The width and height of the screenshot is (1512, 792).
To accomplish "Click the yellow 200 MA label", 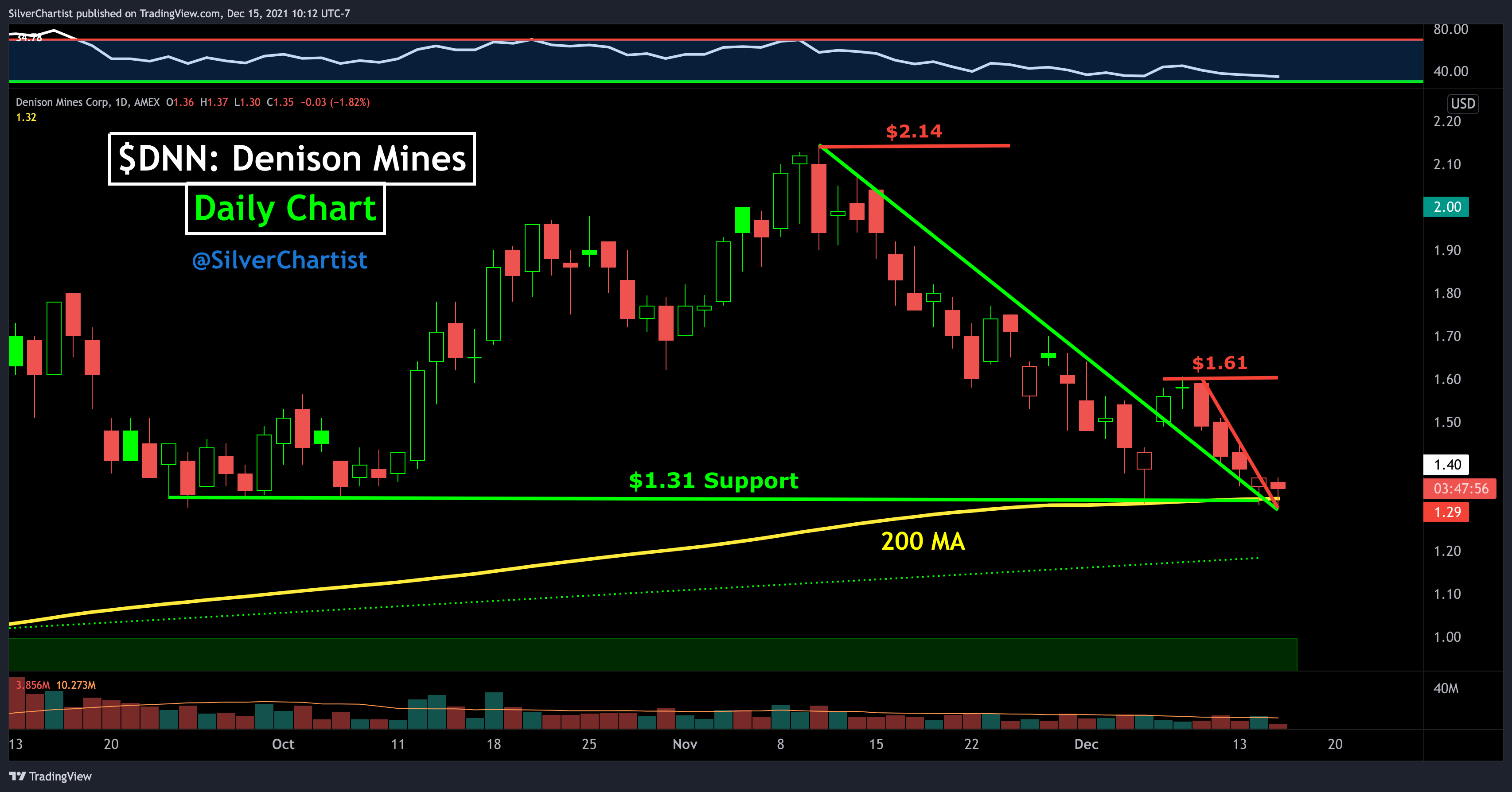I will (x=923, y=541).
